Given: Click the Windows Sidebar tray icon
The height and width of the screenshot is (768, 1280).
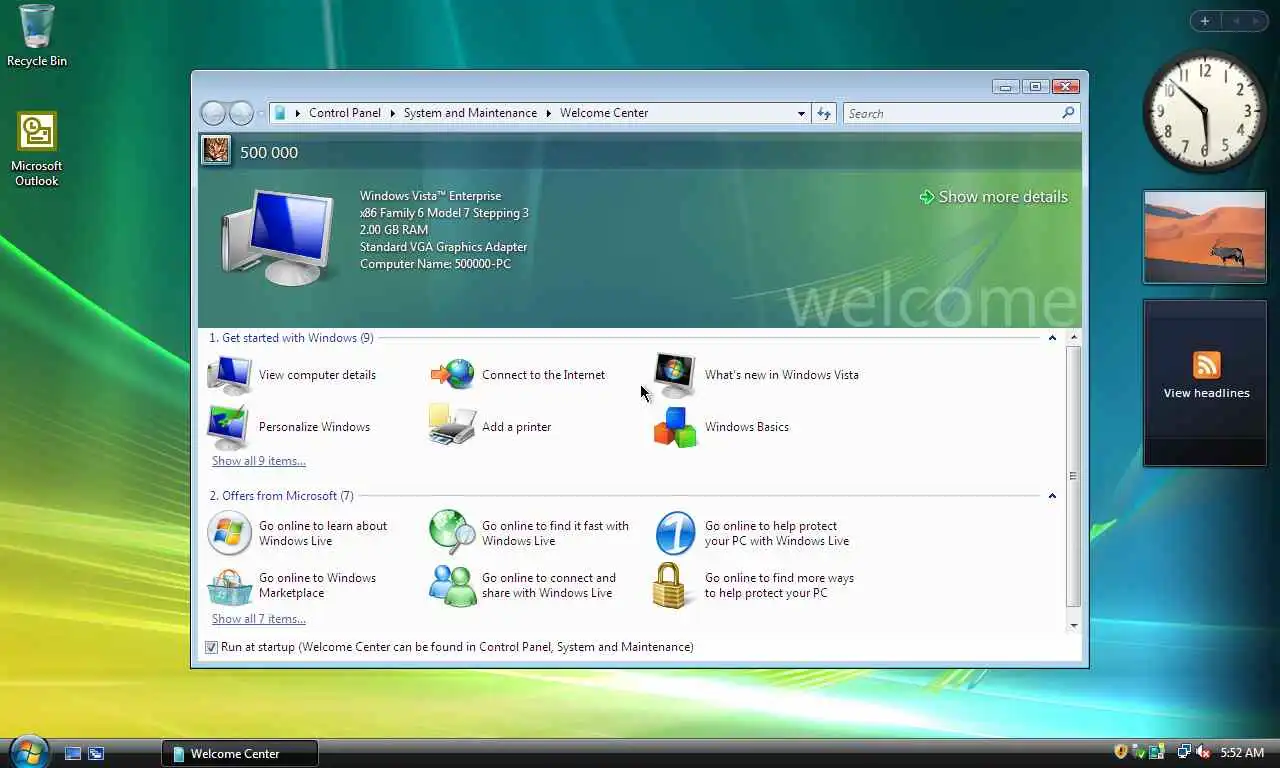Looking at the screenshot, I should pos(1158,752).
